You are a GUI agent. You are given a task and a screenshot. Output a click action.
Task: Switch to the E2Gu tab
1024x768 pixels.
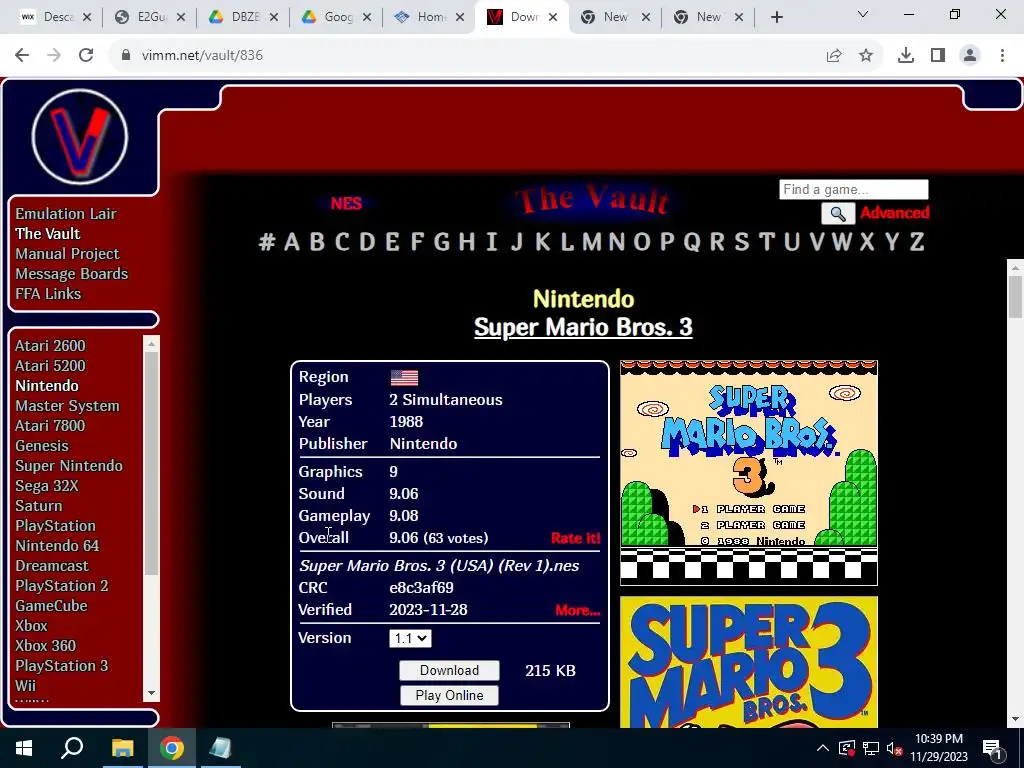150,18
